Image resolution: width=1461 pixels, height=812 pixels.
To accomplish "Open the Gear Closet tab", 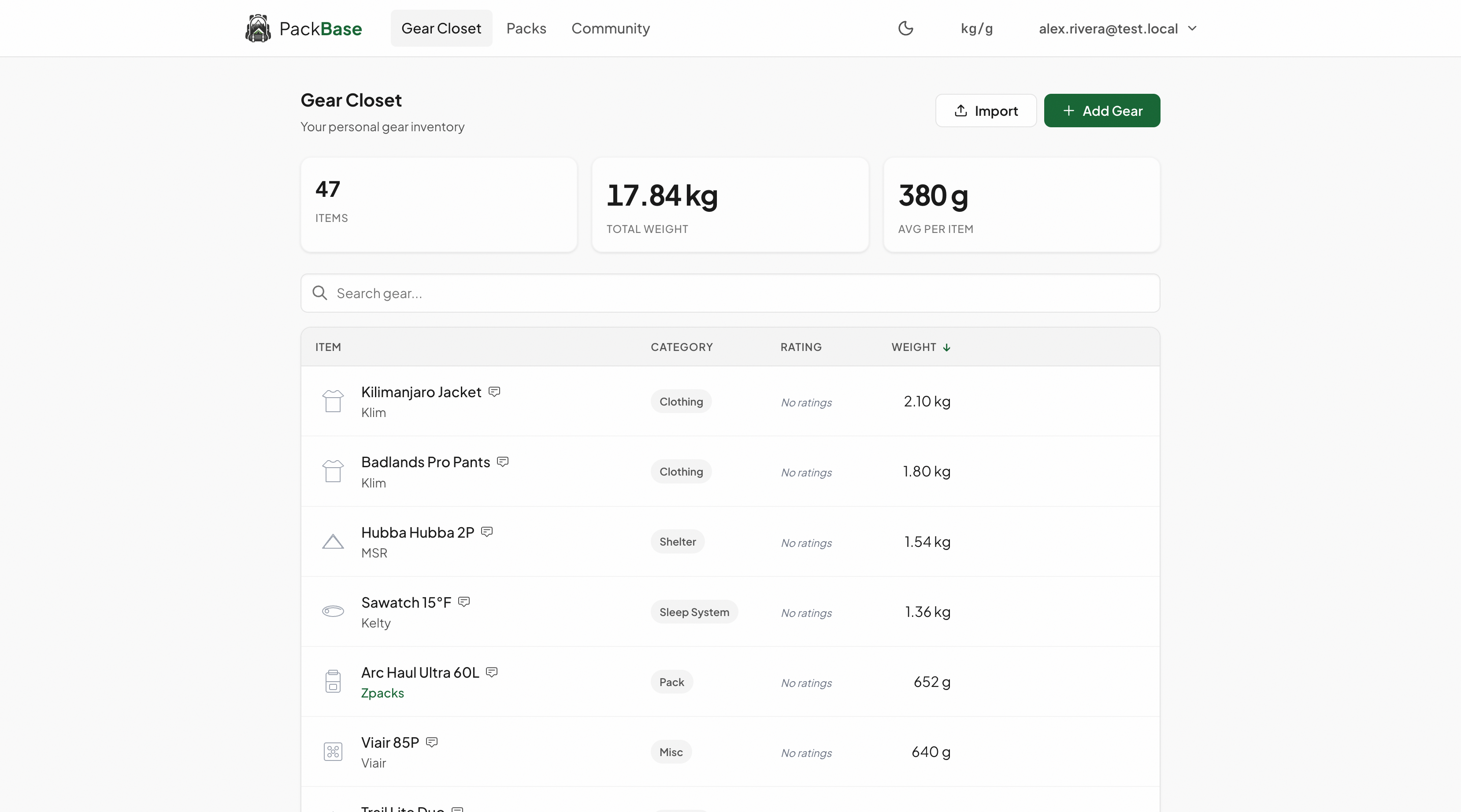I will pos(441,28).
